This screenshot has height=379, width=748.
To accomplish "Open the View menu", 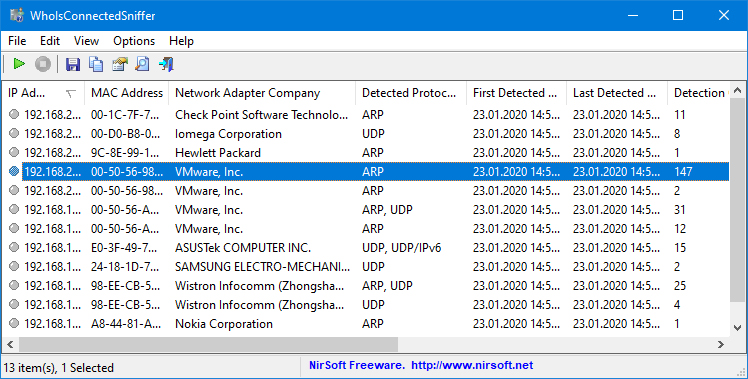I will (86, 41).
